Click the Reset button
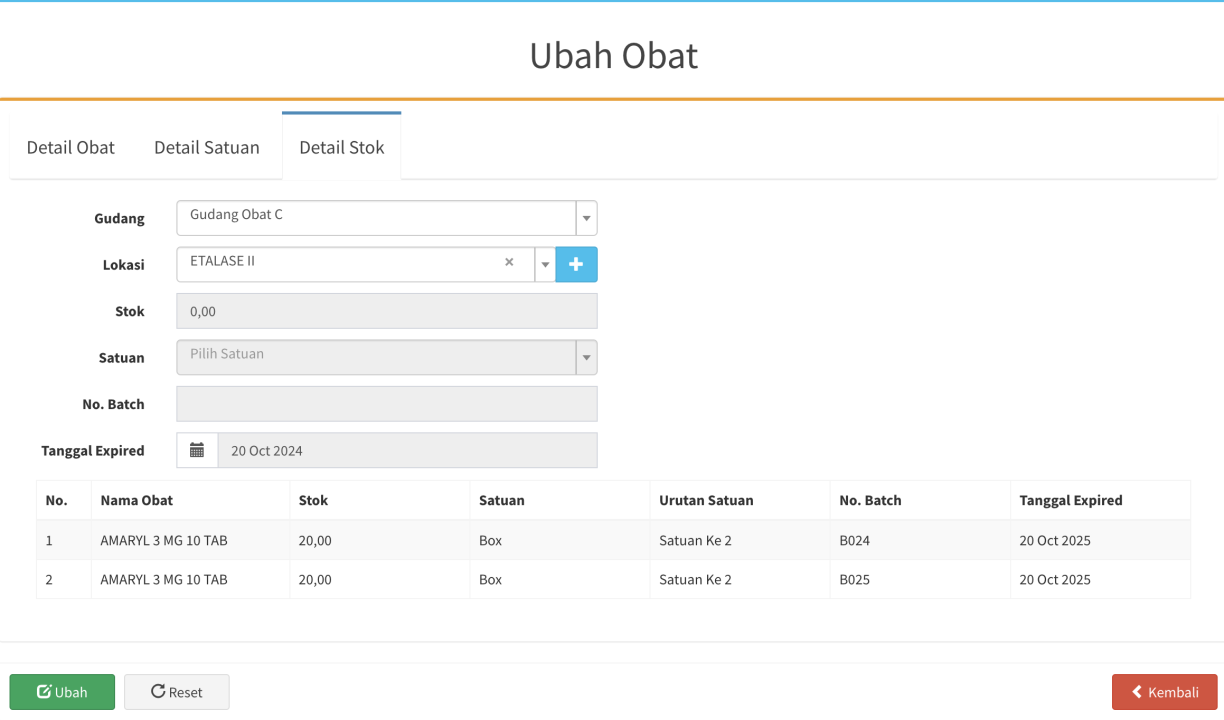 point(177,692)
